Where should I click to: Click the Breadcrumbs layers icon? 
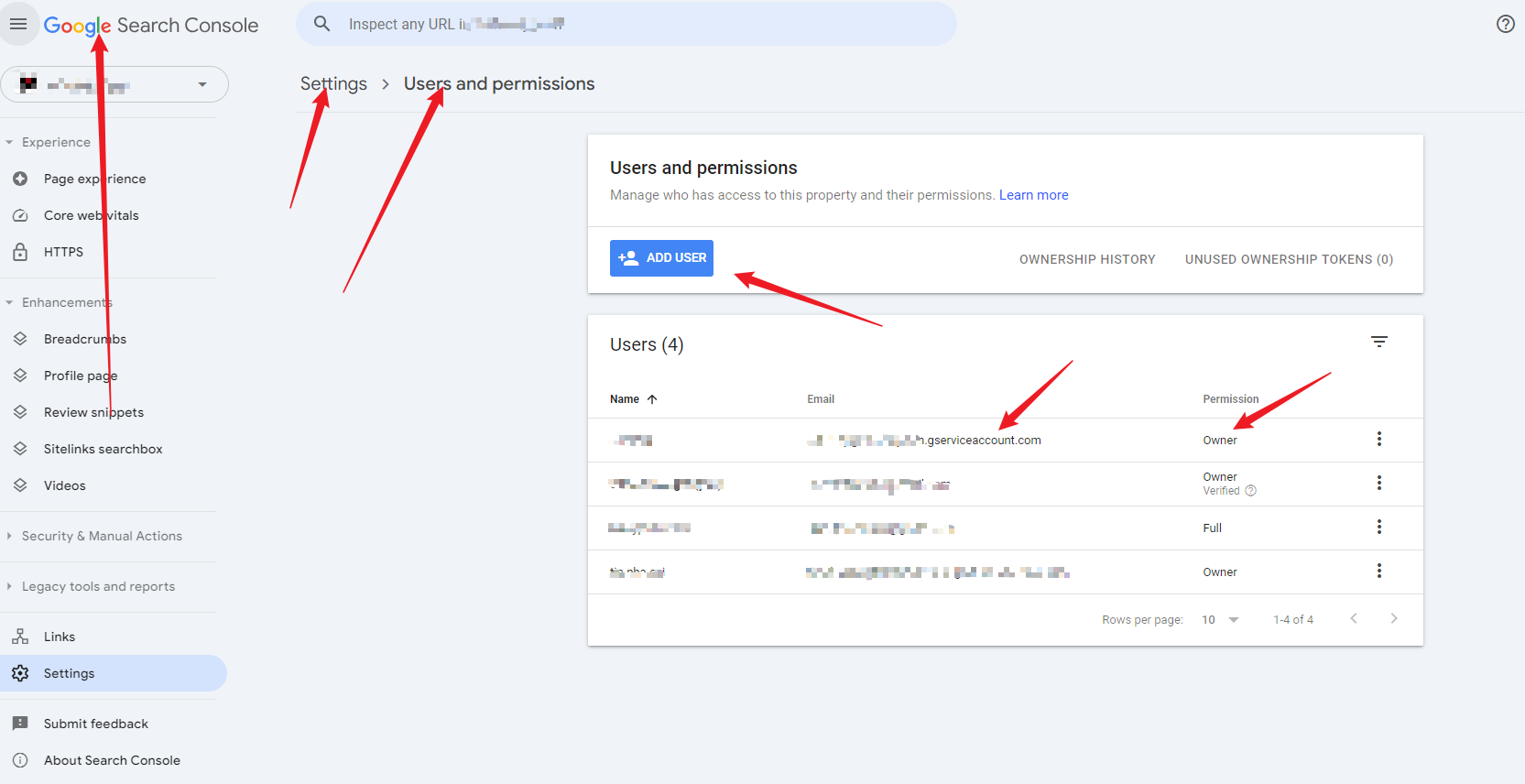click(x=20, y=339)
